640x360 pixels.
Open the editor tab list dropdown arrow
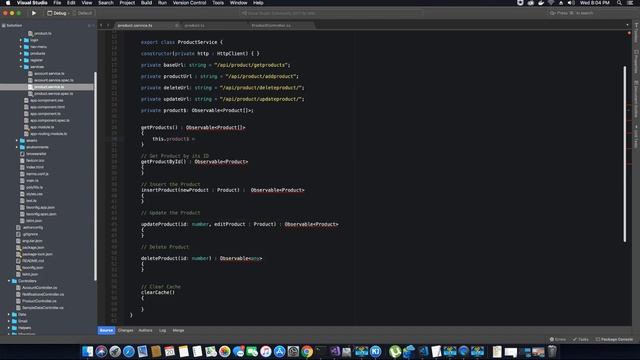(x=627, y=25)
